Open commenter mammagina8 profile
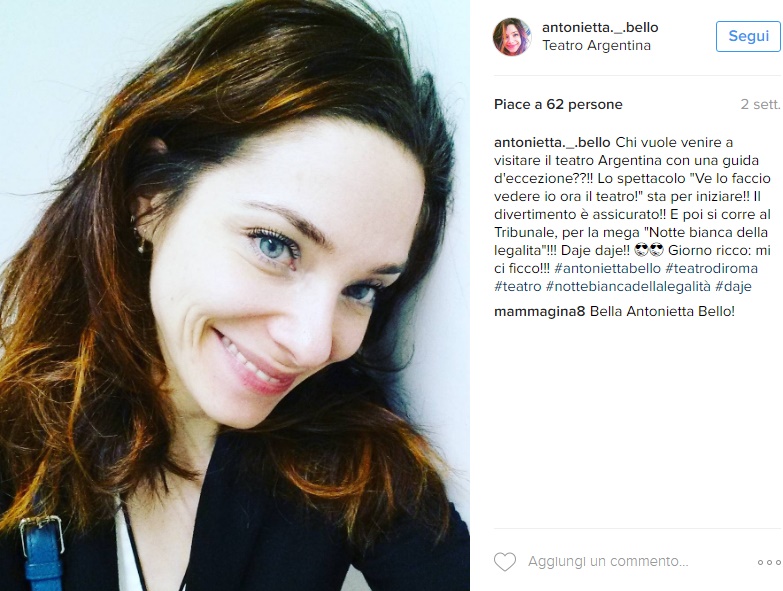Viewport: 783px width, 591px height. 539,312
